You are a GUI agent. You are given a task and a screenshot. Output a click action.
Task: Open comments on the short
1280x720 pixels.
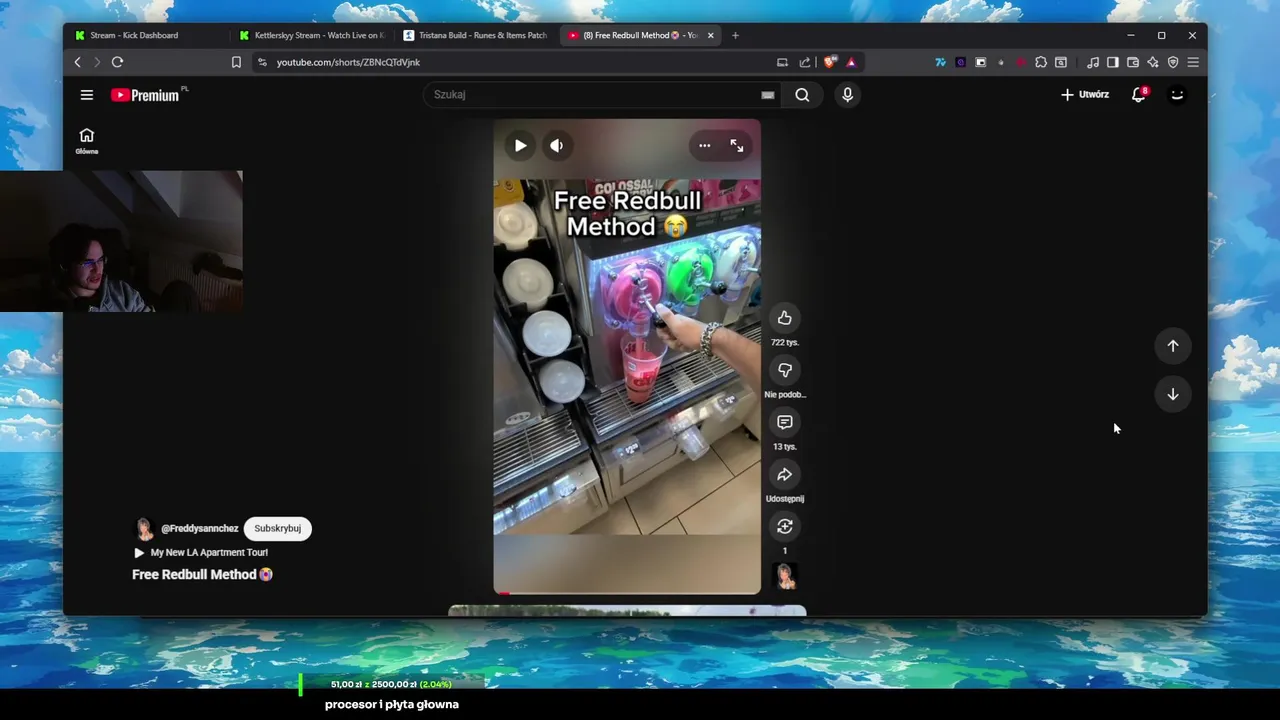785,422
